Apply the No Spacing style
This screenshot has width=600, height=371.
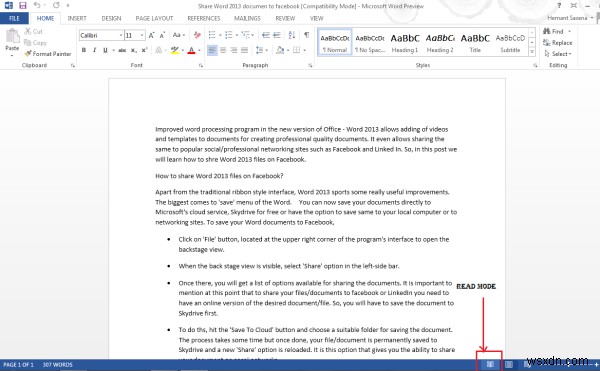point(370,42)
